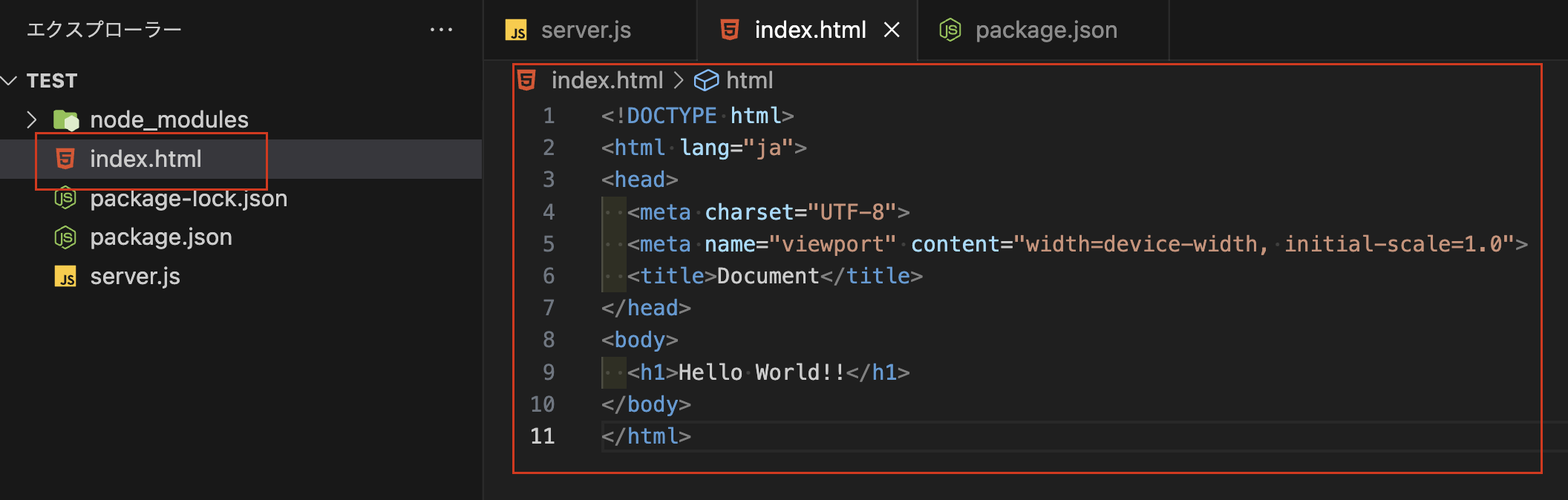The height and width of the screenshot is (500, 1568).
Task: Switch to the package.json editor tab
Action: pos(1043,30)
